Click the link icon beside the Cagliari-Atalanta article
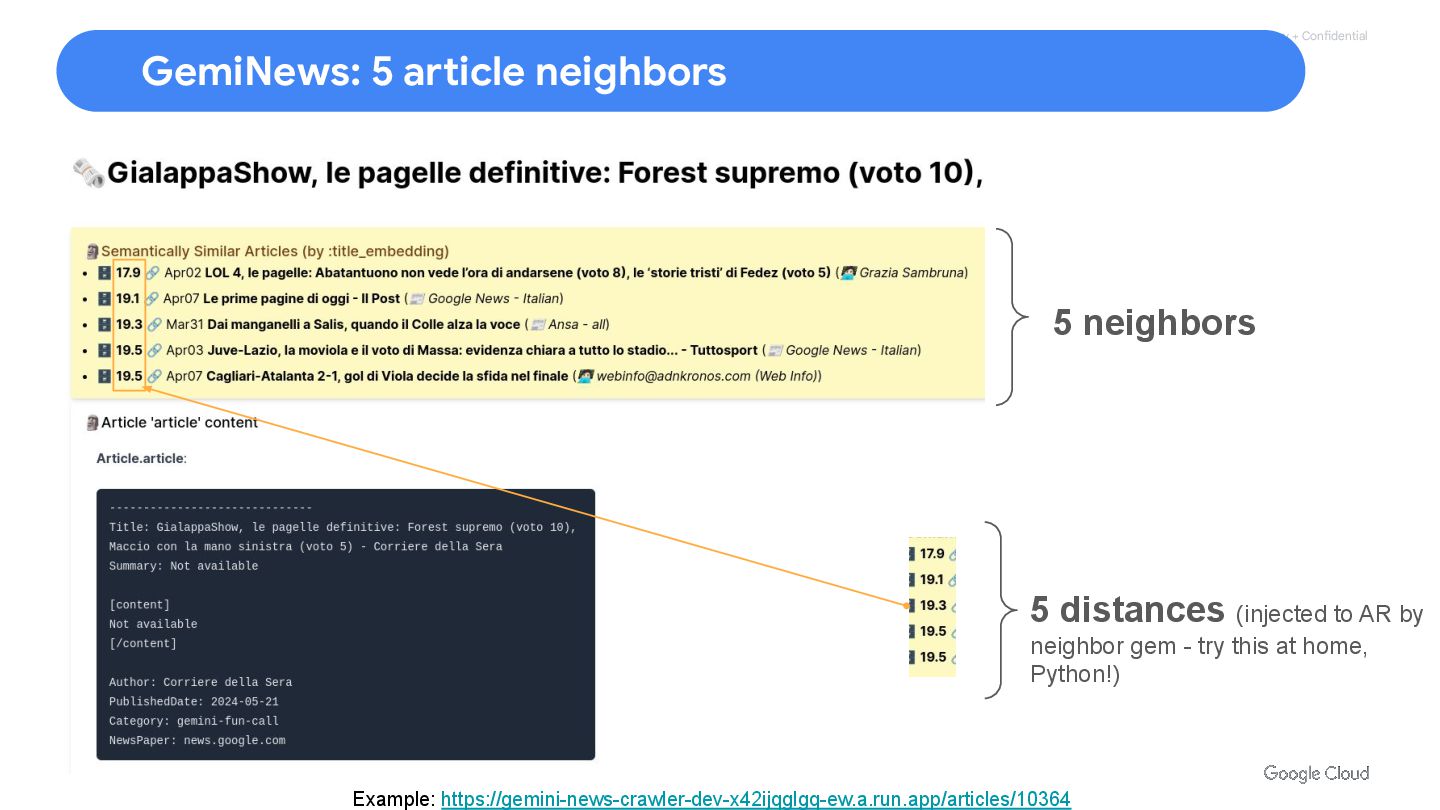Viewport: 1440px width, 810px height. pos(155,376)
